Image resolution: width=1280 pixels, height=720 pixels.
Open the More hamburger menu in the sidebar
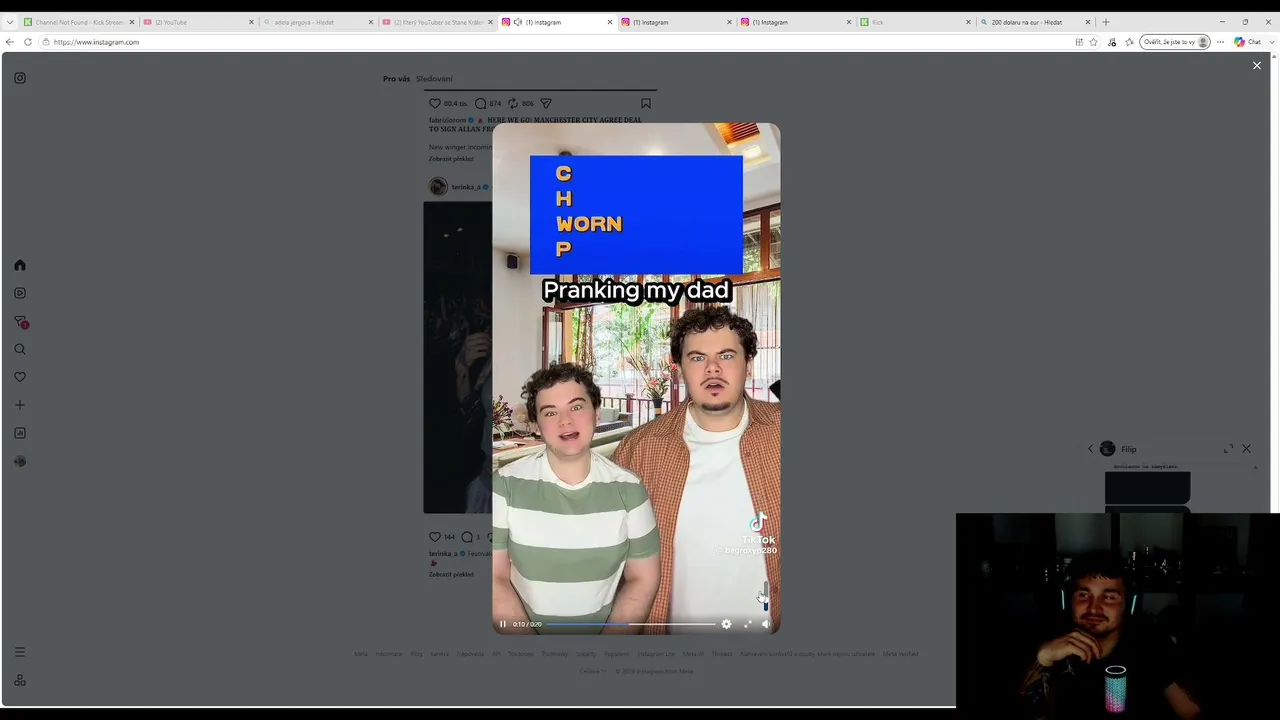(x=20, y=652)
